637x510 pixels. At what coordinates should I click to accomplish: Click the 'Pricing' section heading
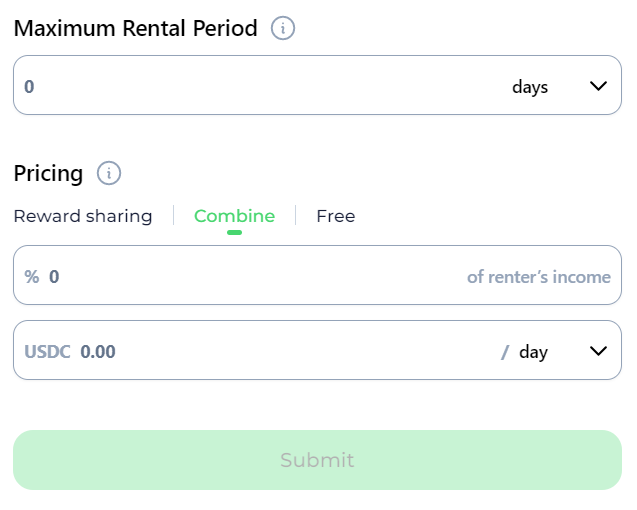coord(48,173)
